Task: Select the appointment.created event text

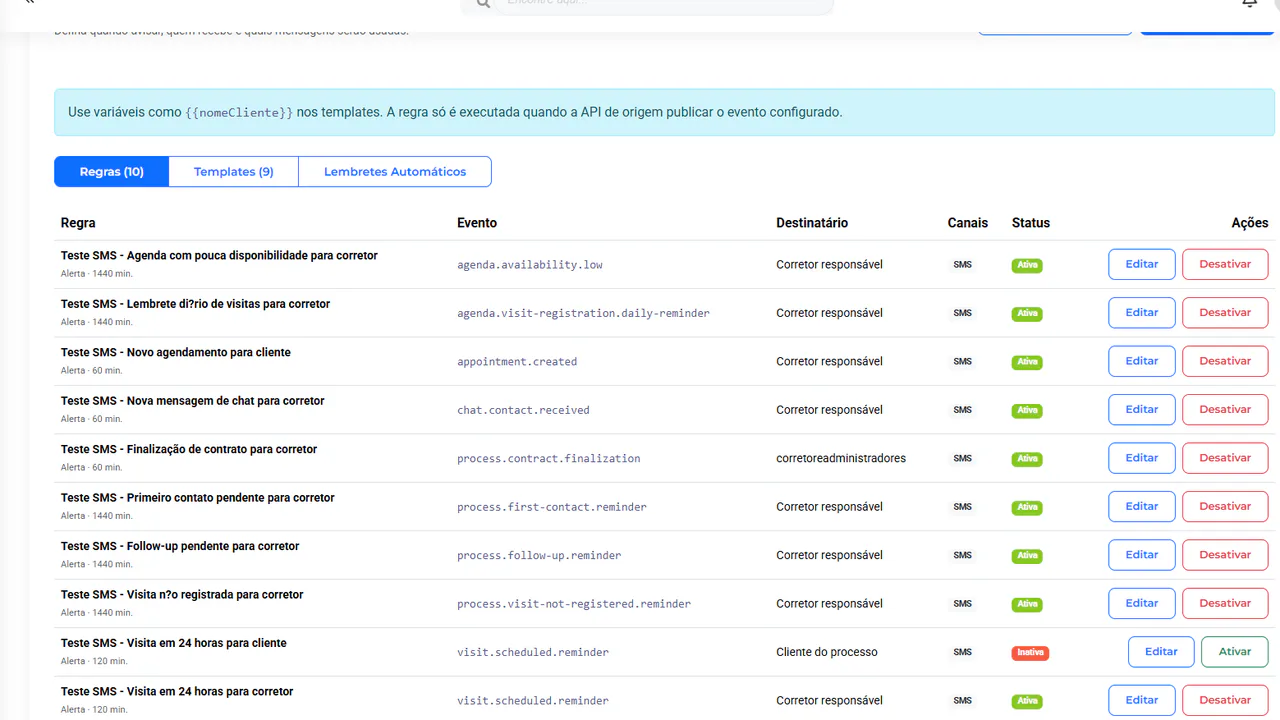Action: pos(517,362)
